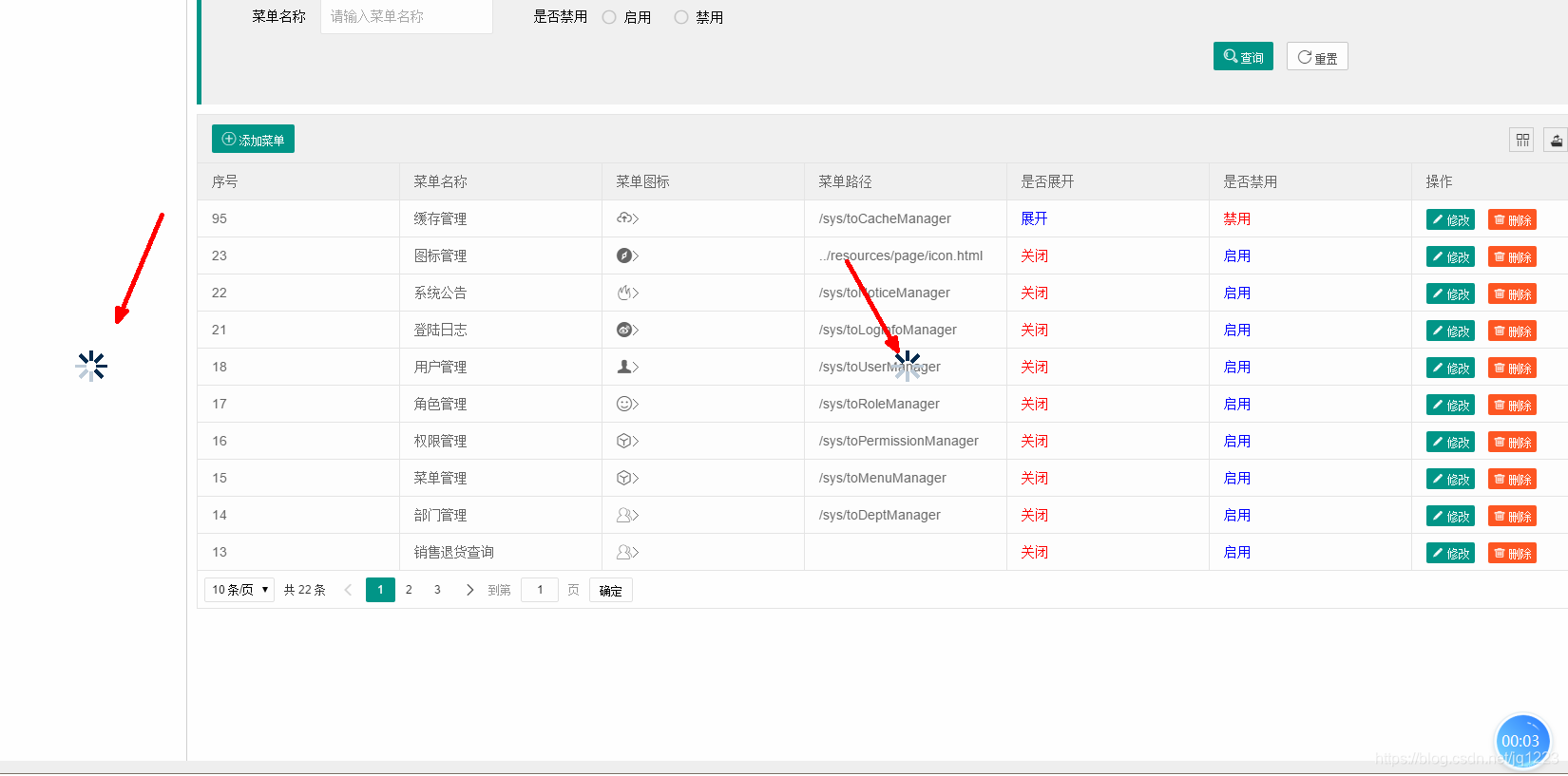Screen dimensions: 1568x776
Task: Delete the 角色管理 row
Action: tap(1512, 405)
